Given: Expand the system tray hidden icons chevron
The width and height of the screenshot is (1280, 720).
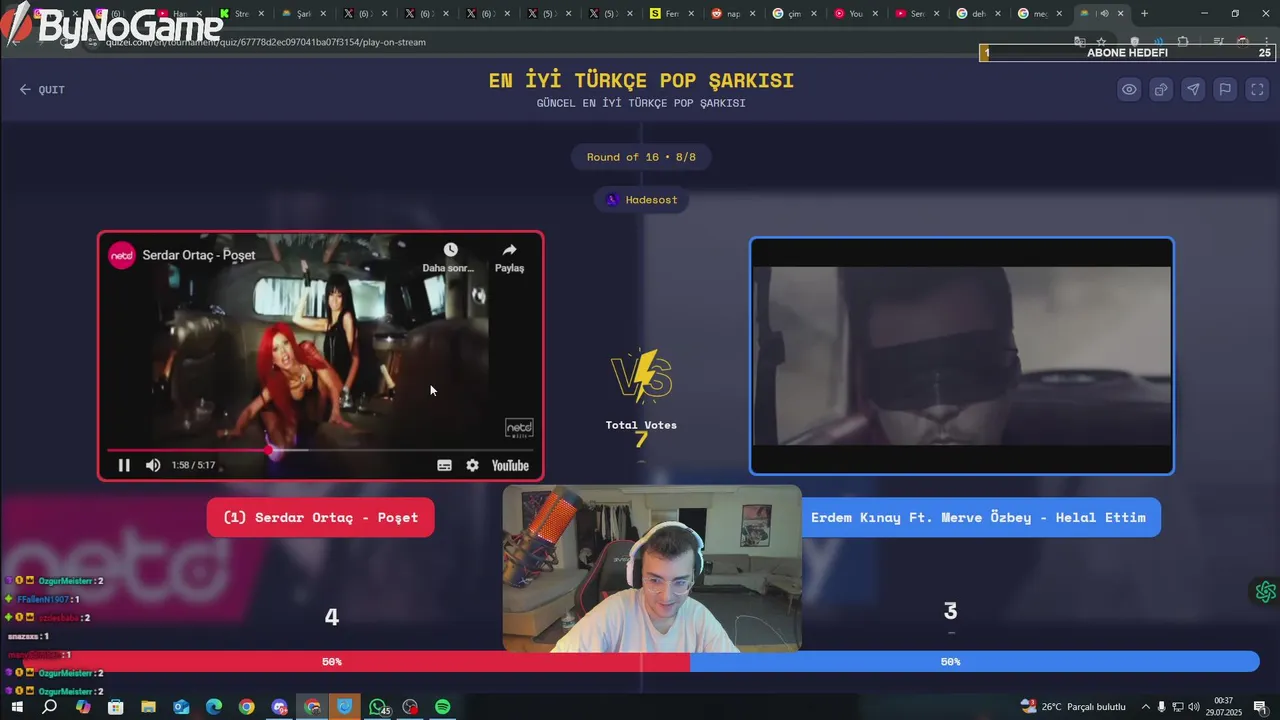Looking at the screenshot, I should pyautogui.click(x=1146, y=707).
